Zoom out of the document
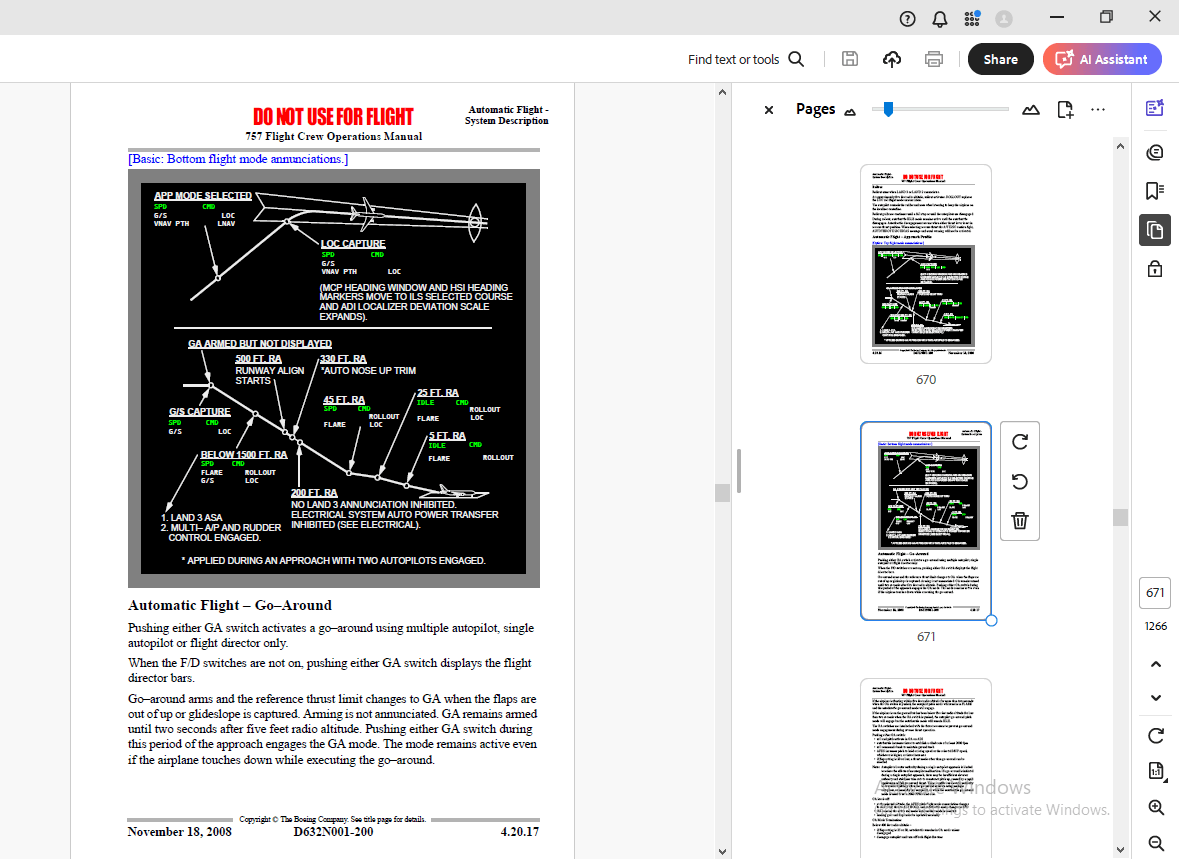Screen dimensions: 1179x859 1155,845
